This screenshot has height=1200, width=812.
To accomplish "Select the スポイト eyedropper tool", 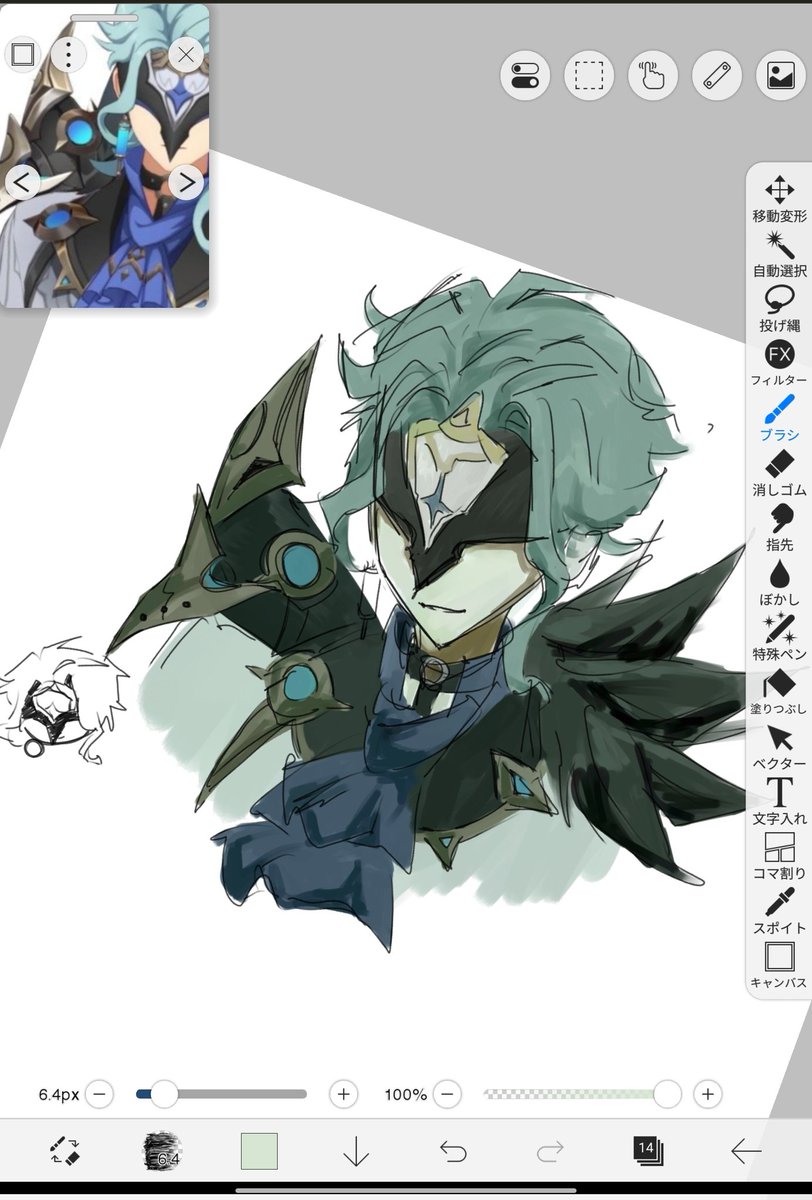I will (779, 911).
